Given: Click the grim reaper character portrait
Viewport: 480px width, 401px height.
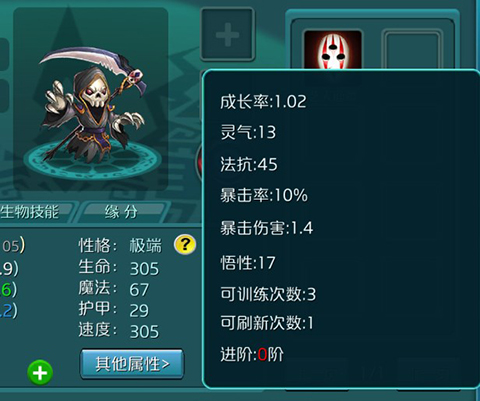Looking at the screenshot, I should click(91, 100).
